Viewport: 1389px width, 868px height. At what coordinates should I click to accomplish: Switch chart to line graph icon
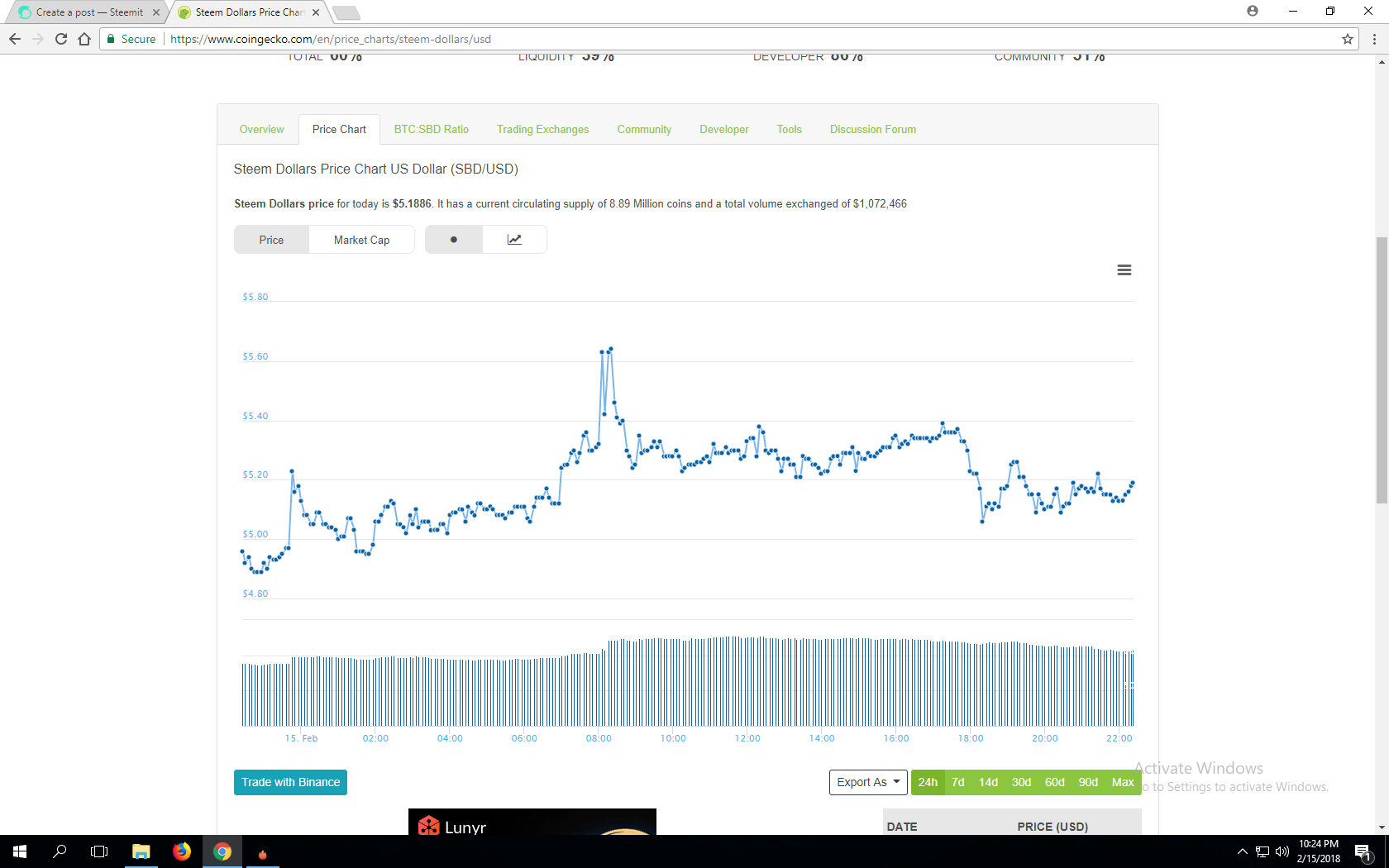coord(514,240)
